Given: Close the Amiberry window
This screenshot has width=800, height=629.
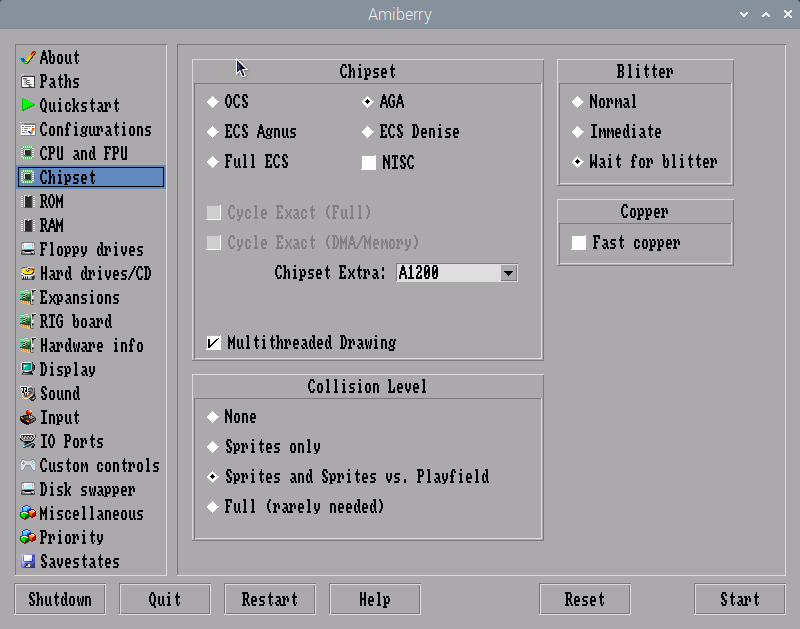Looking at the screenshot, I should [788, 14].
